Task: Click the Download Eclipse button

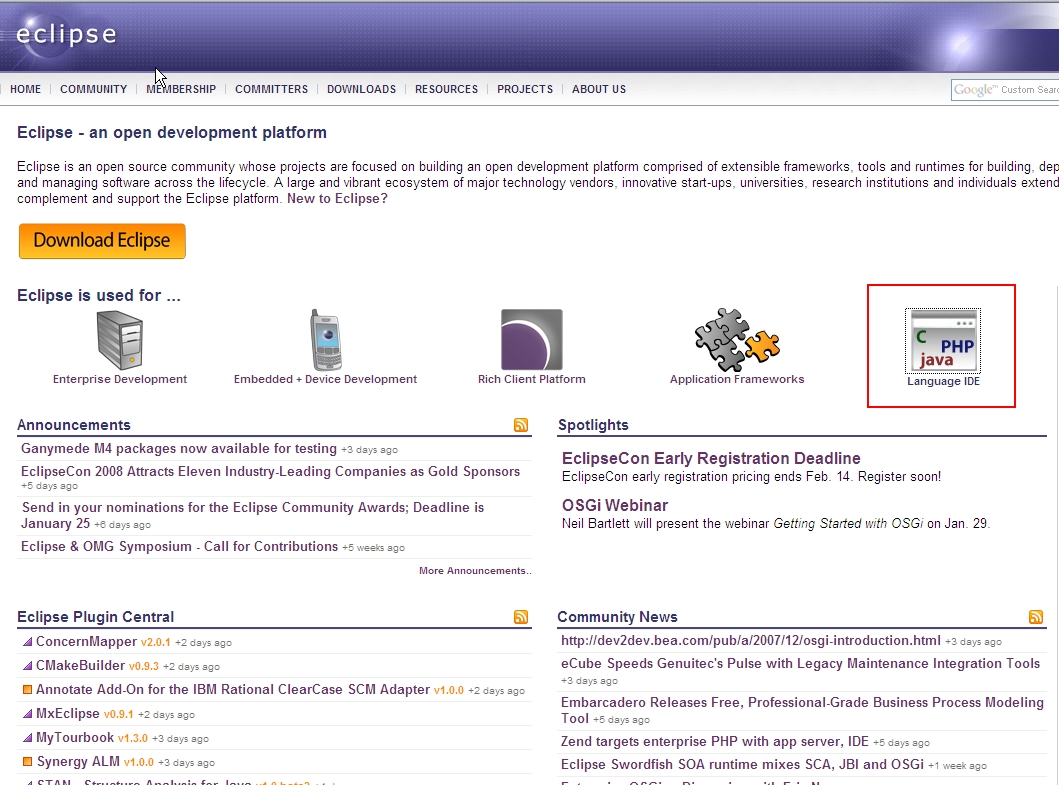Action: click(102, 241)
